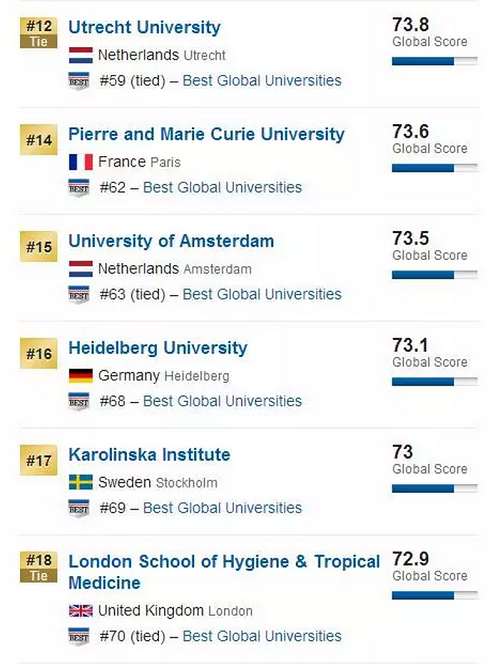The image size is (500, 665).
Task: Click the Germany flag icon
Action: (81, 376)
